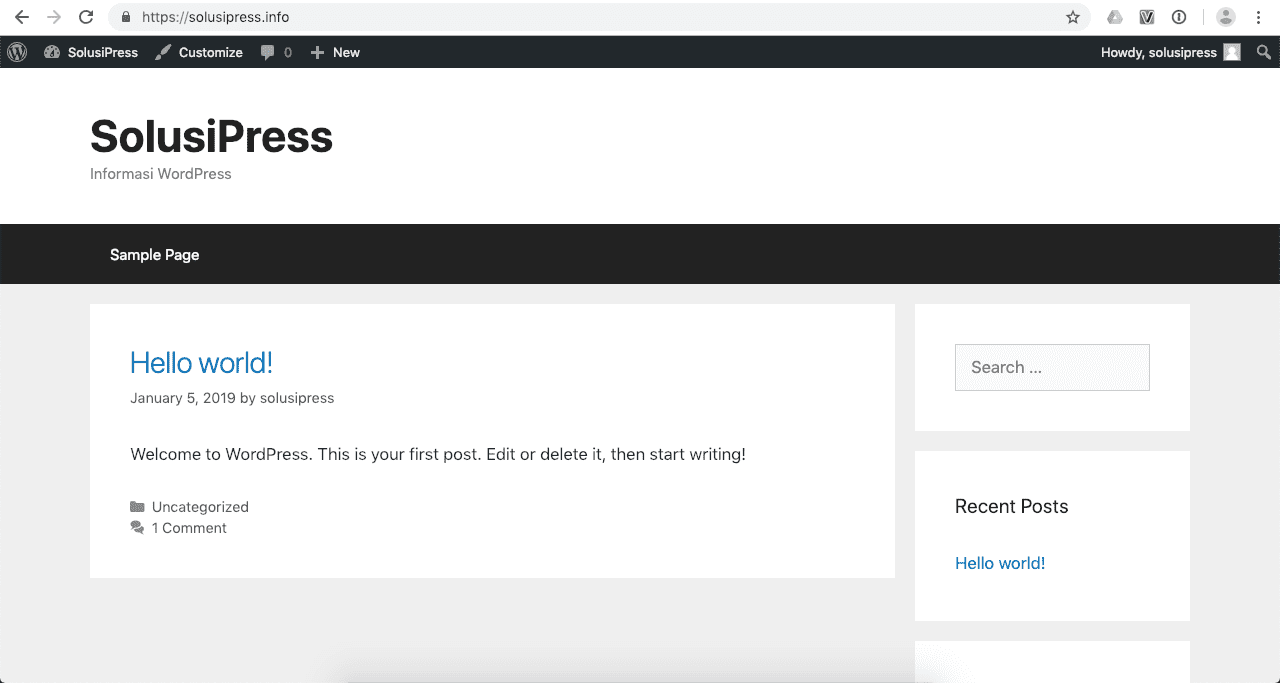Click the browser reload button
The image size is (1280, 683).
(x=86, y=17)
